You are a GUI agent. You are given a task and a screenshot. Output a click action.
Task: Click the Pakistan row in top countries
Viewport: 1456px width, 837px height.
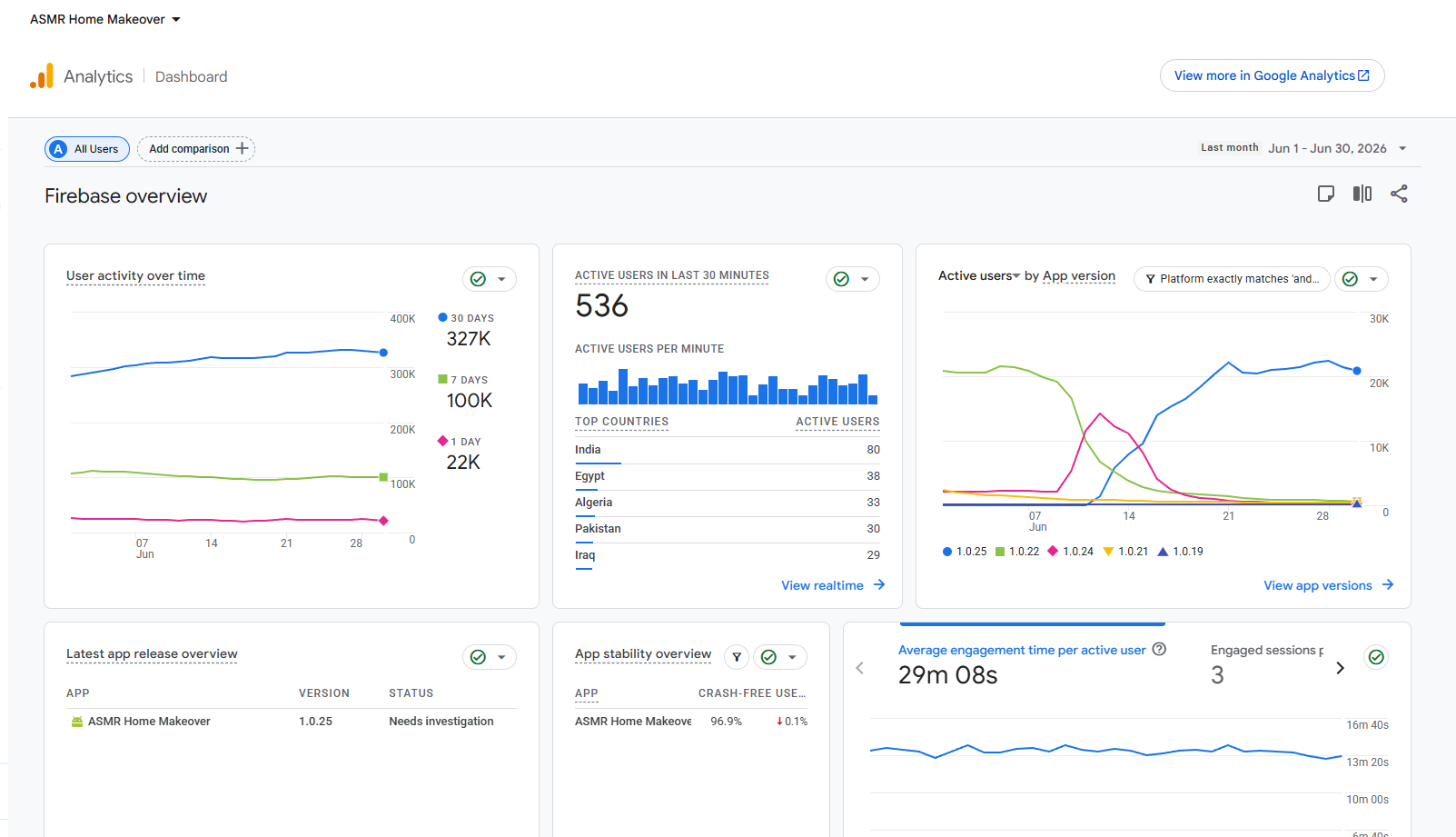(x=728, y=529)
